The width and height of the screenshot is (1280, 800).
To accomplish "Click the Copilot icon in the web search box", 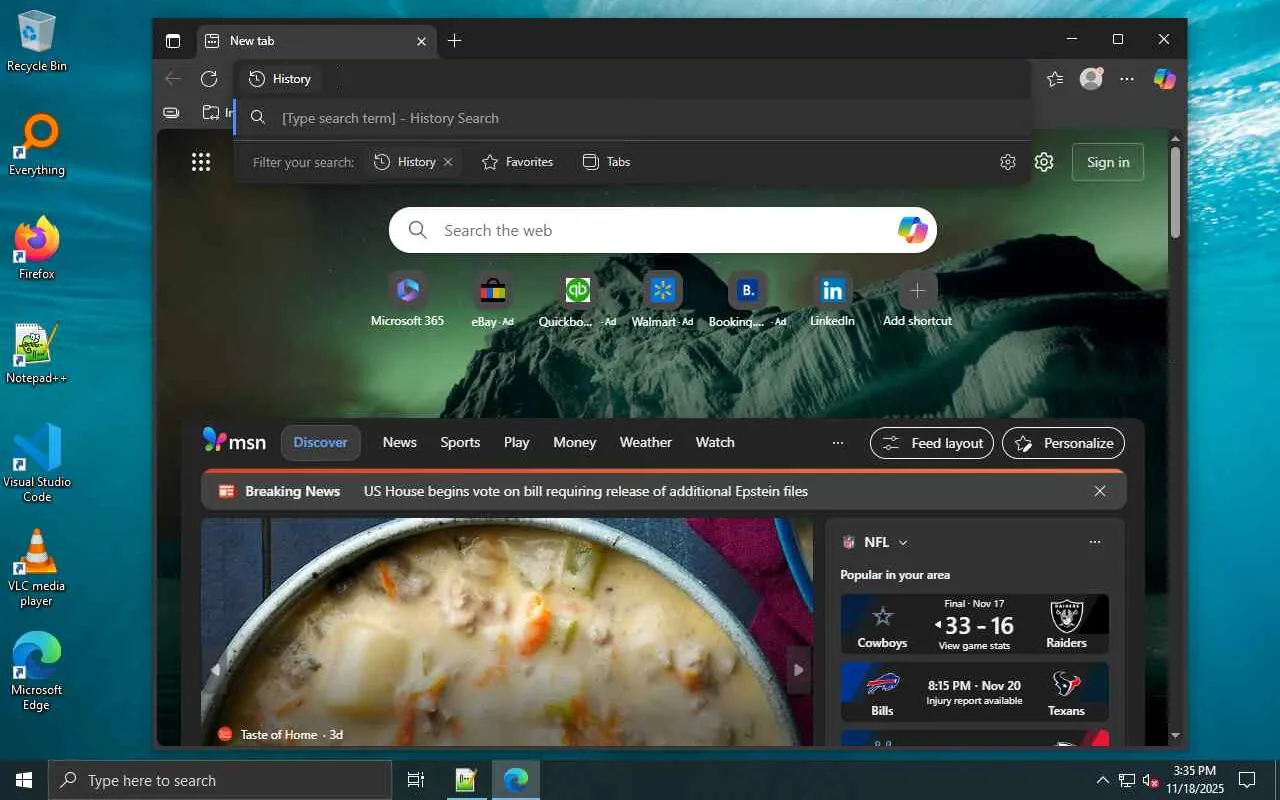I will [912, 230].
